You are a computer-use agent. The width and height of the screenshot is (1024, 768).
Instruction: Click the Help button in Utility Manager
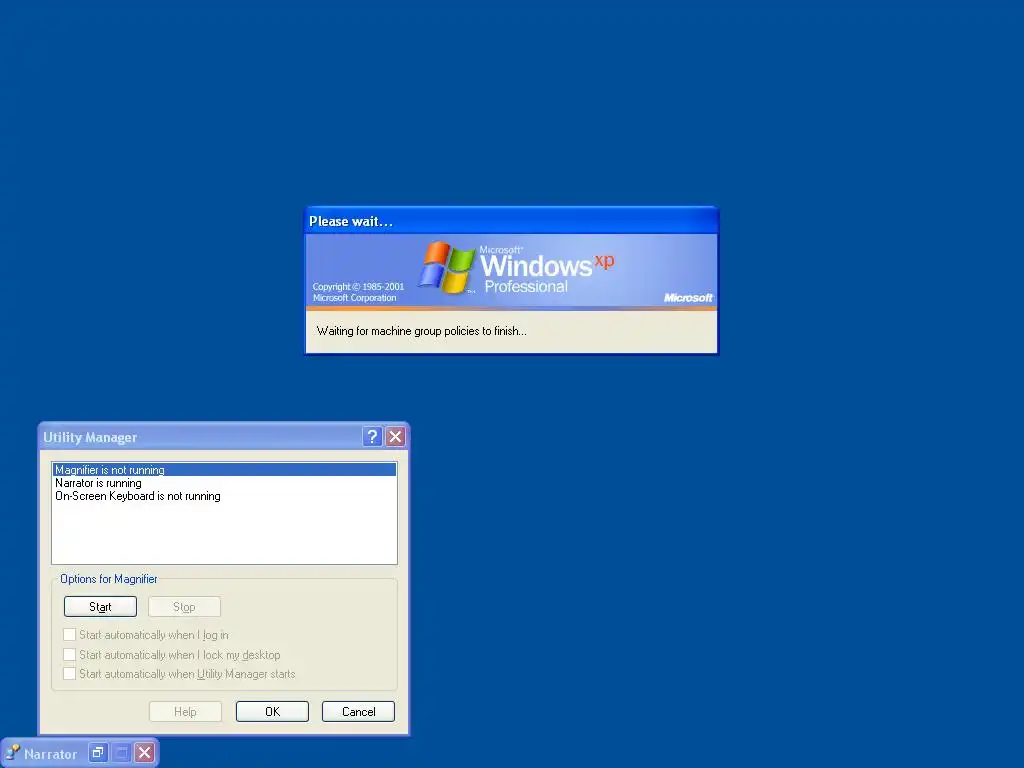185,712
